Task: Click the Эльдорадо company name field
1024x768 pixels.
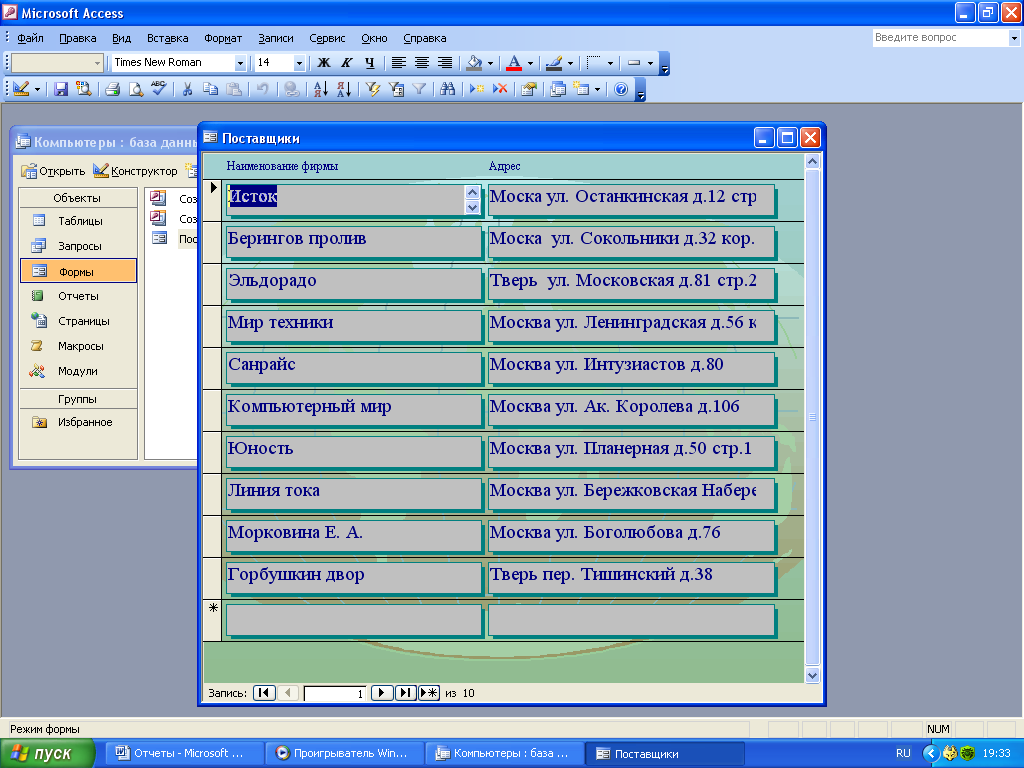Action: 353,283
